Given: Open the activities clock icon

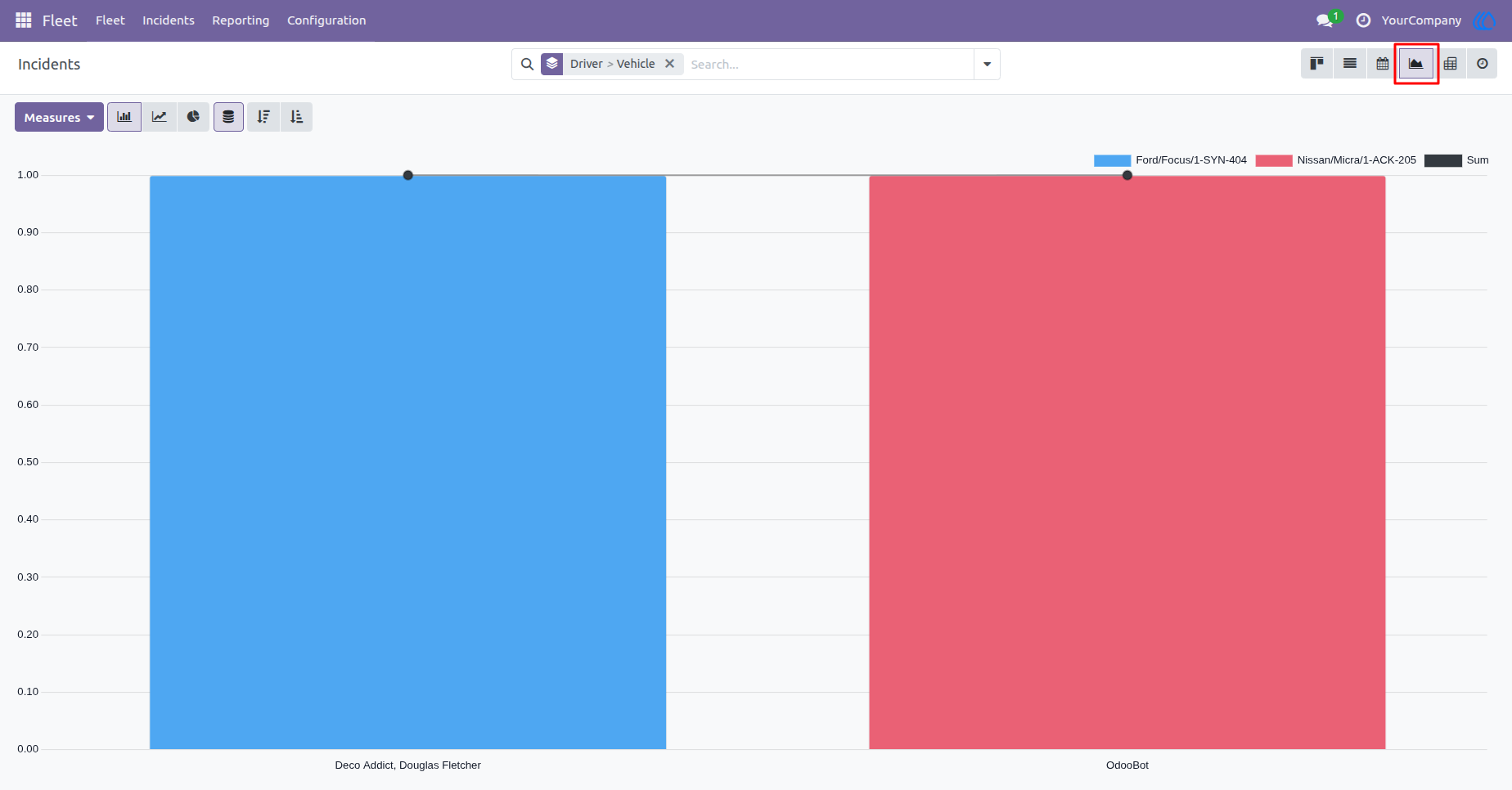Looking at the screenshot, I should click(1363, 20).
